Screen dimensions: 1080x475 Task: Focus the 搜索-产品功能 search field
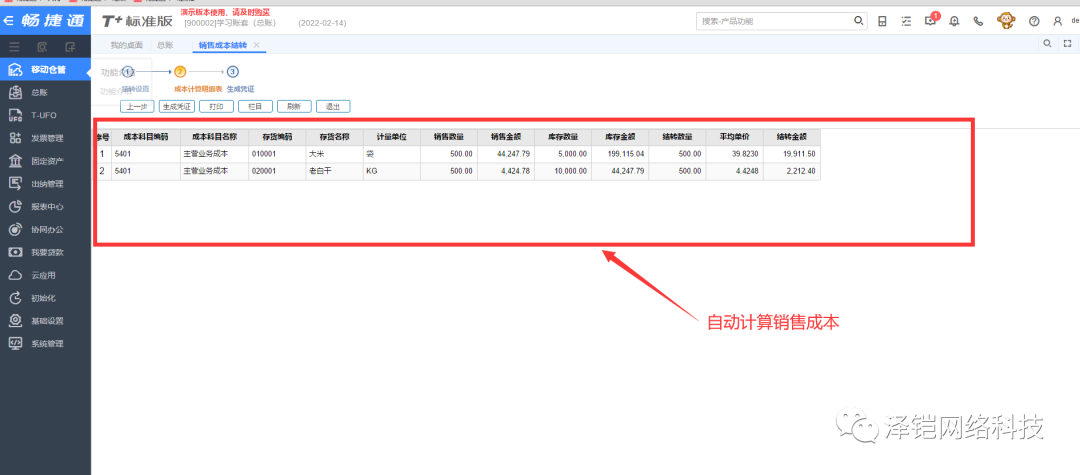tap(775, 21)
